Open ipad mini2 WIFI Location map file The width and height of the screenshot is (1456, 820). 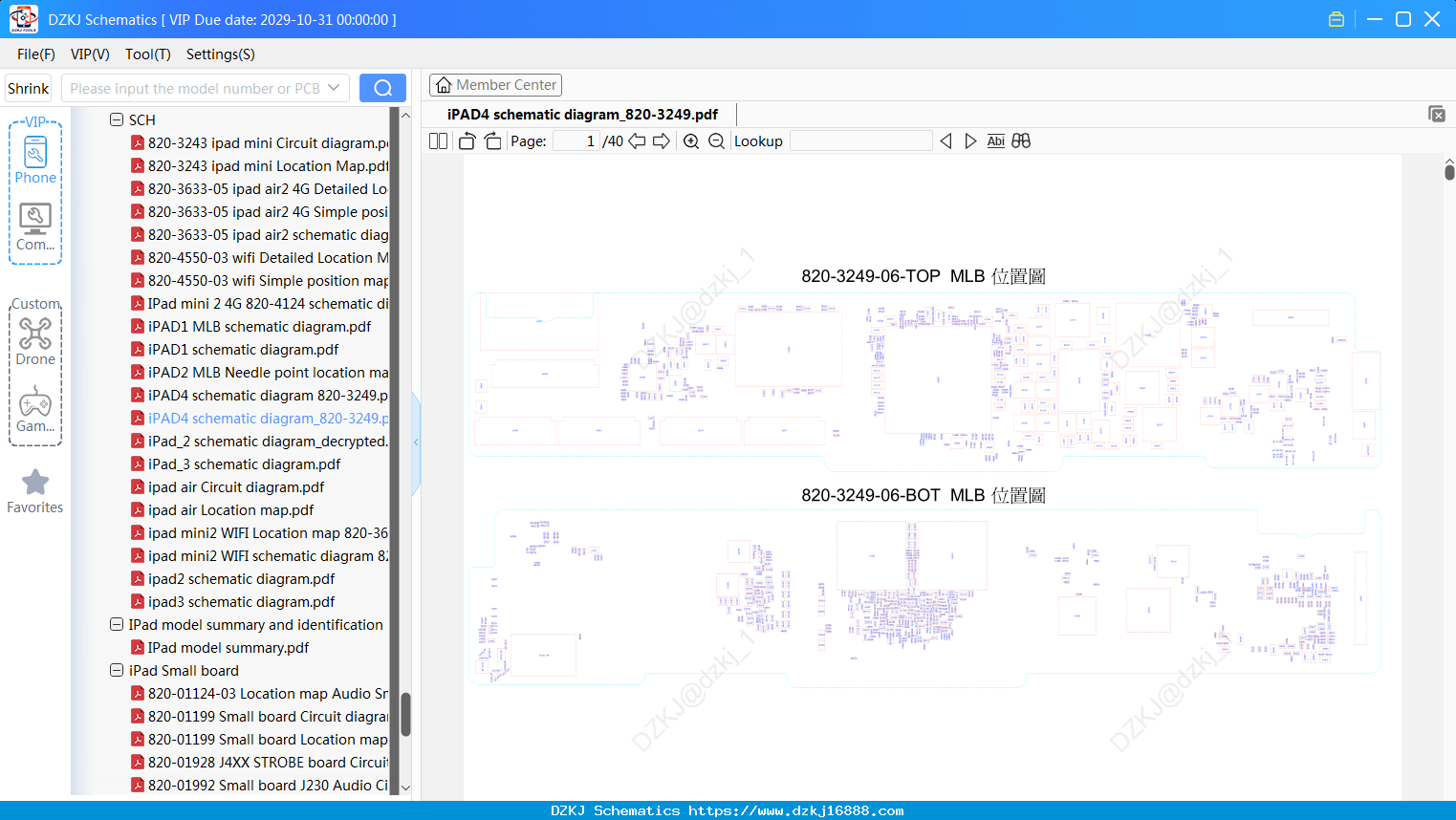(269, 533)
